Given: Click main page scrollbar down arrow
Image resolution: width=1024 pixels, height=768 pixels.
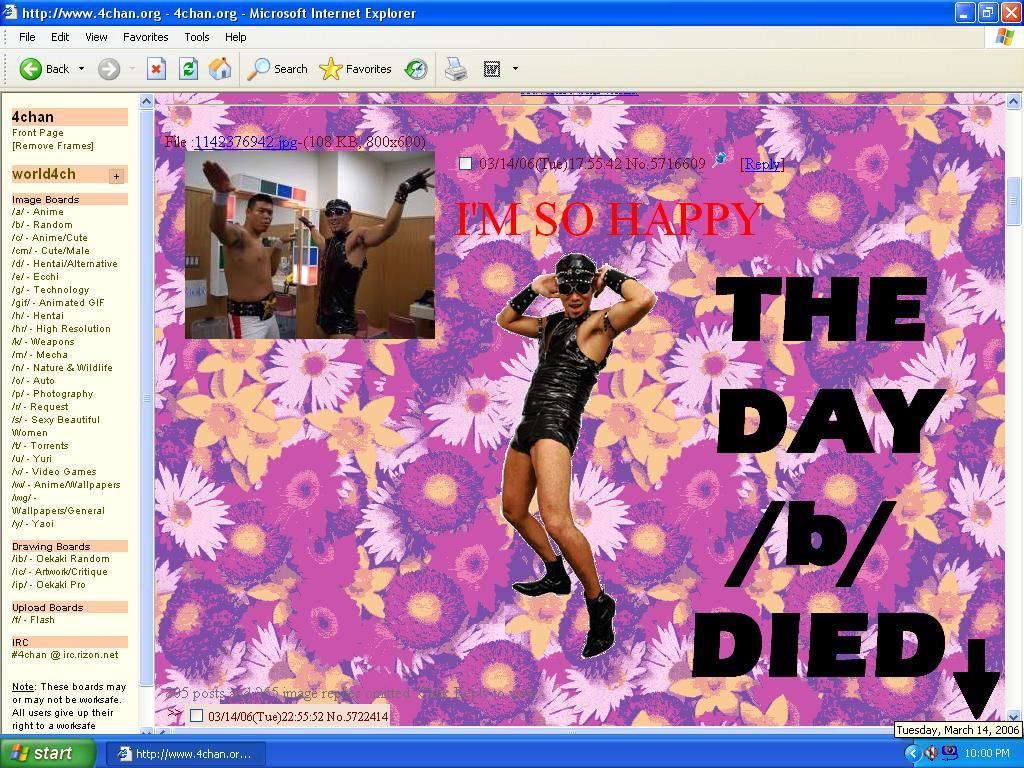Looking at the screenshot, I should [1013, 716].
